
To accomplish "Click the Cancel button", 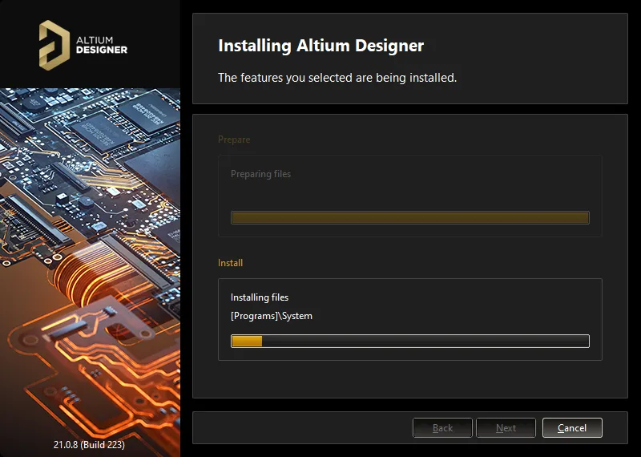I will point(572,428).
